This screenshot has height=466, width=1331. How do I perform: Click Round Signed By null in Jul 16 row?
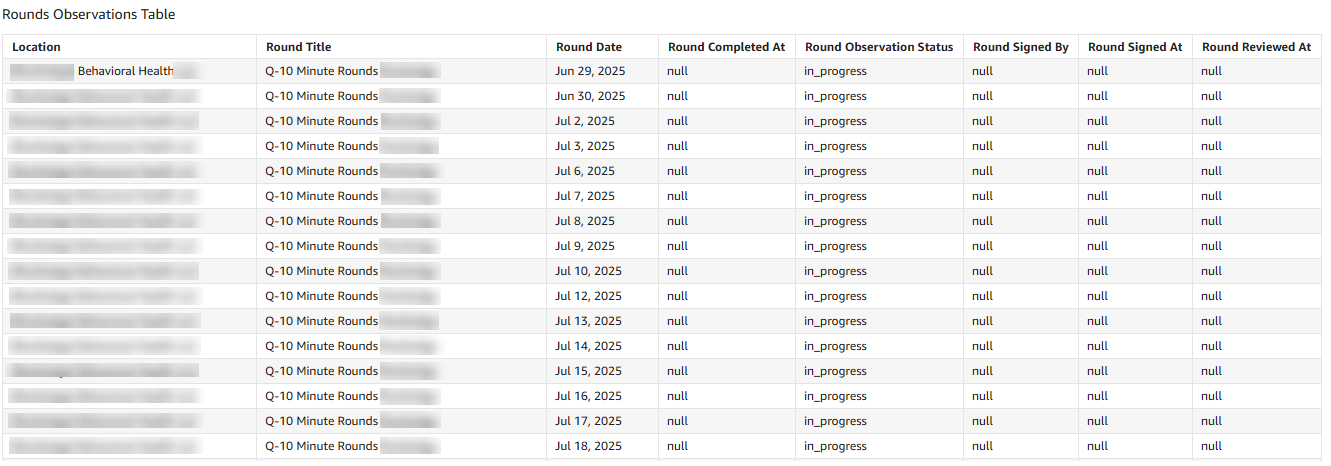(x=982, y=396)
